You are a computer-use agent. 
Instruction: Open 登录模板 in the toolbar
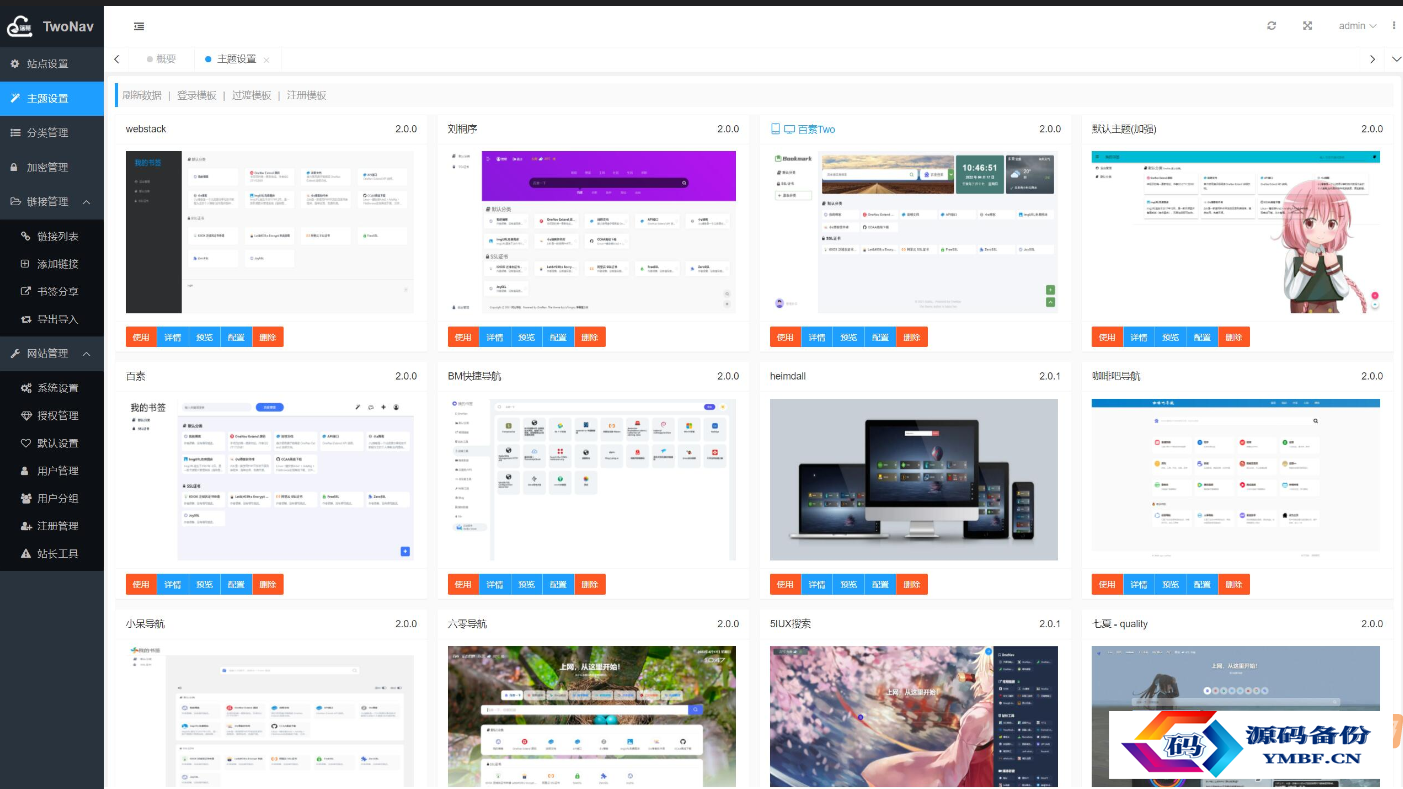pos(197,95)
